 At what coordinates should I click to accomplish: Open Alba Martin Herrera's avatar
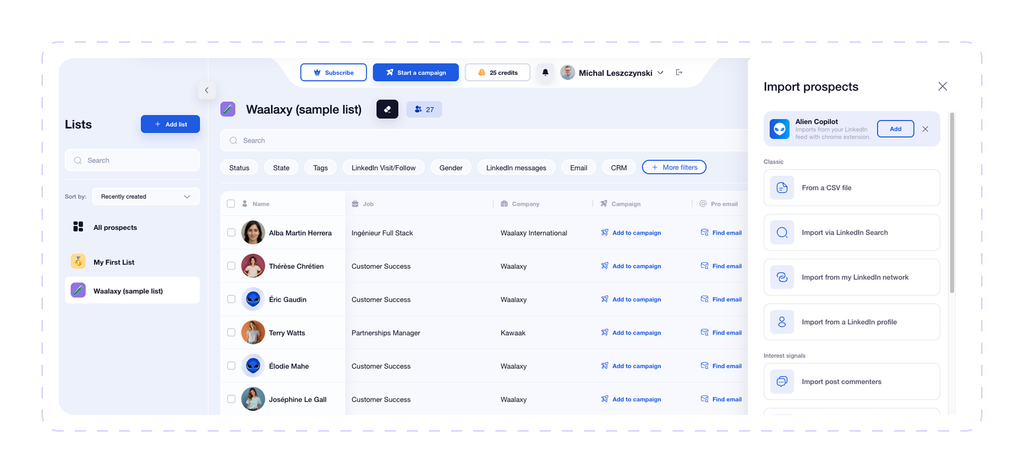click(253, 233)
